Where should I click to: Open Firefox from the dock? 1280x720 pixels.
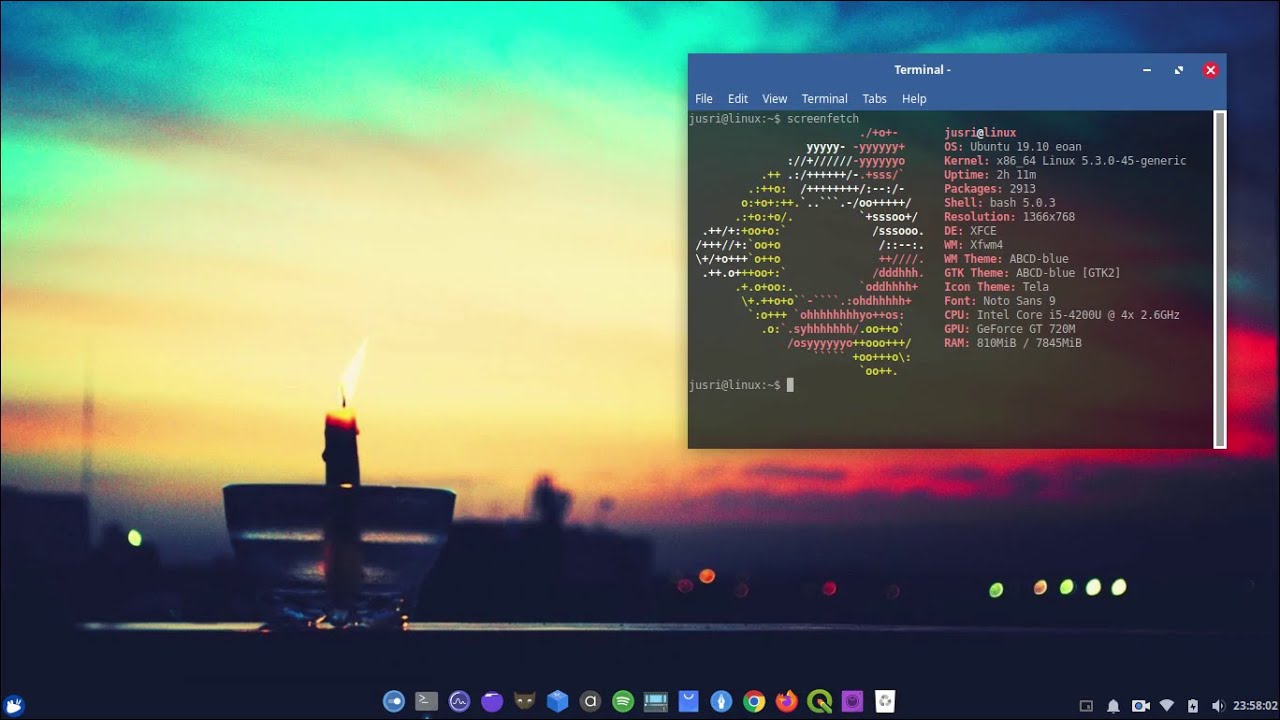coord(787,701)
